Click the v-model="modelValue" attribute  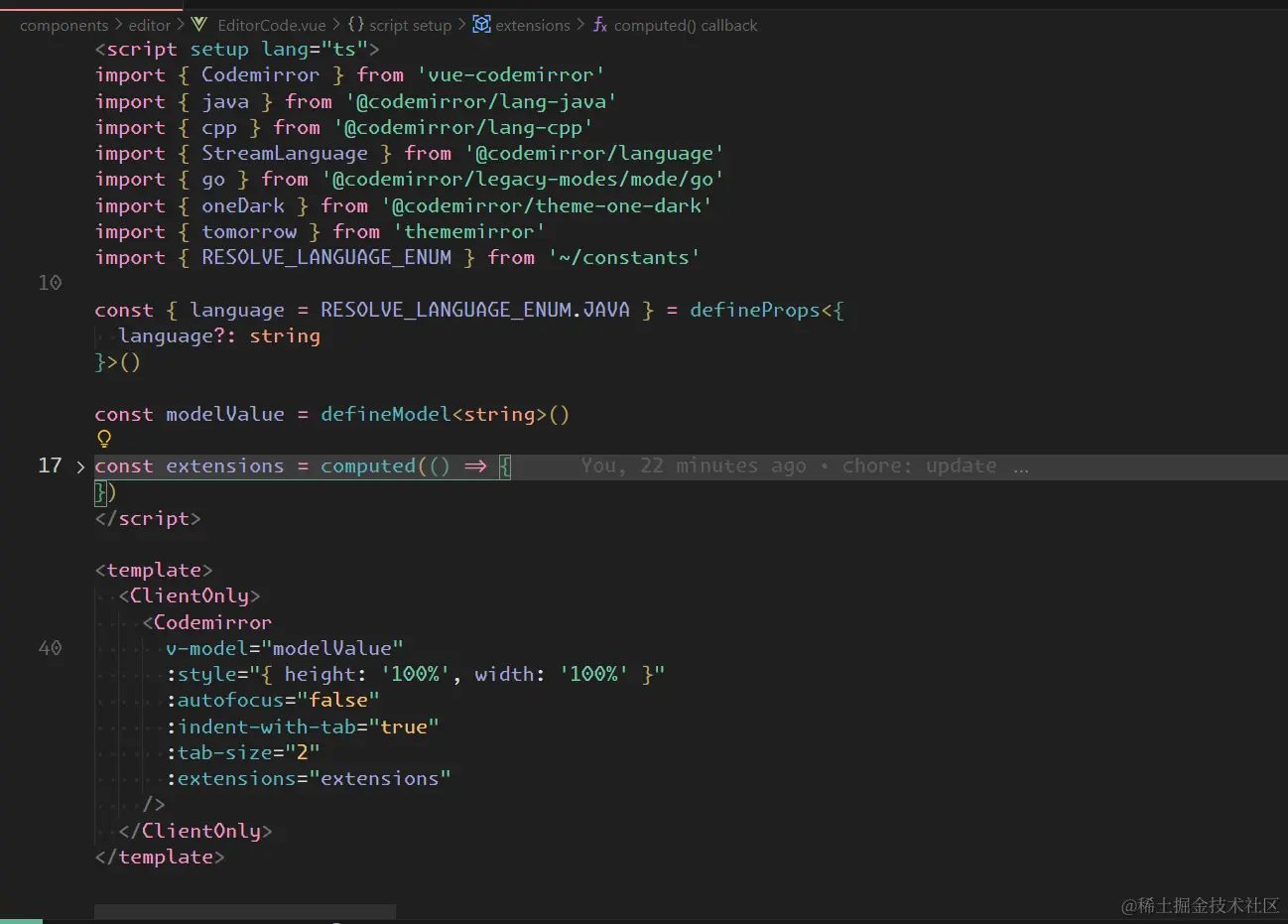pos(285,648)
